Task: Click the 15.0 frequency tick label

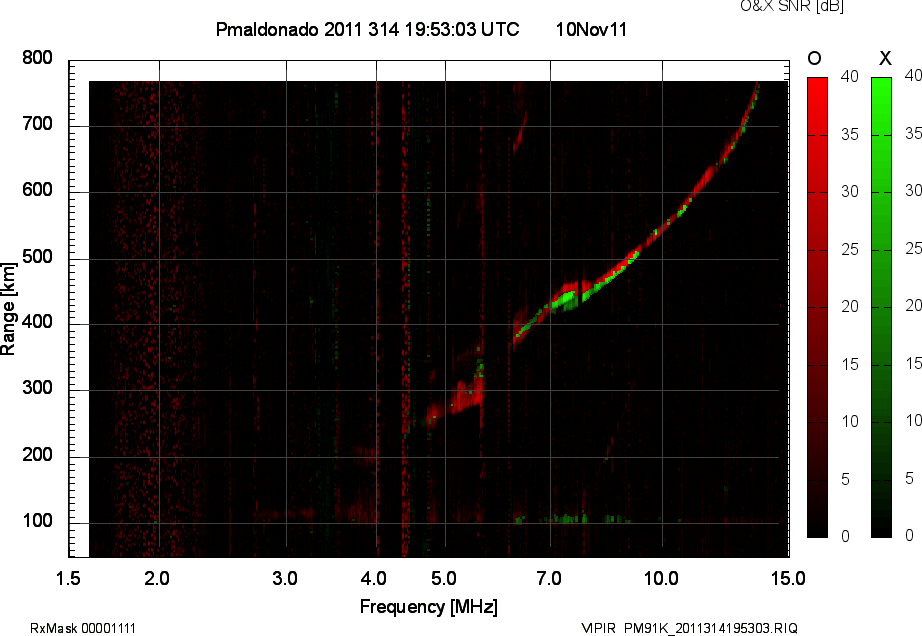Action: click(x=788, y=578)
